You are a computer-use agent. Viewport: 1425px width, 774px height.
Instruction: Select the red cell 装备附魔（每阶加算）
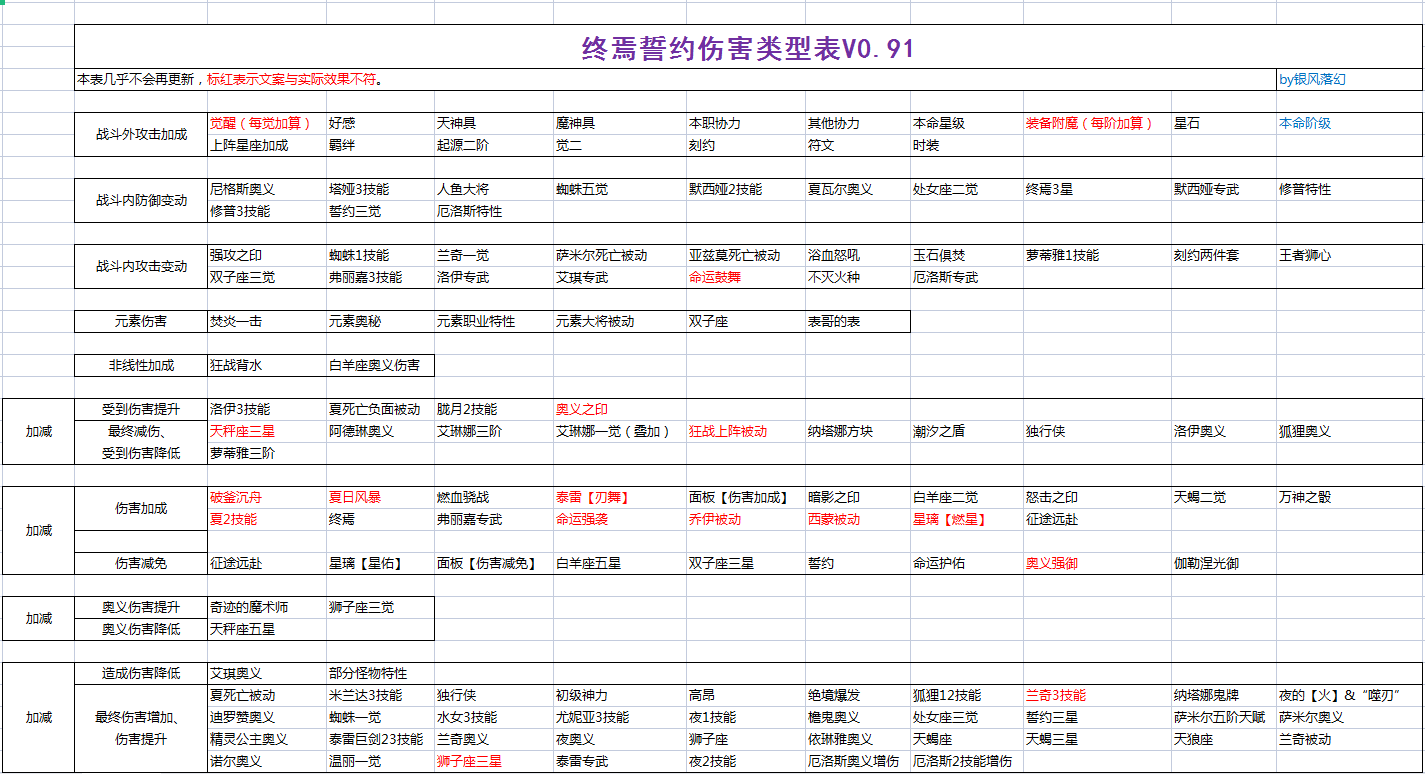[x=1097, y=124]
